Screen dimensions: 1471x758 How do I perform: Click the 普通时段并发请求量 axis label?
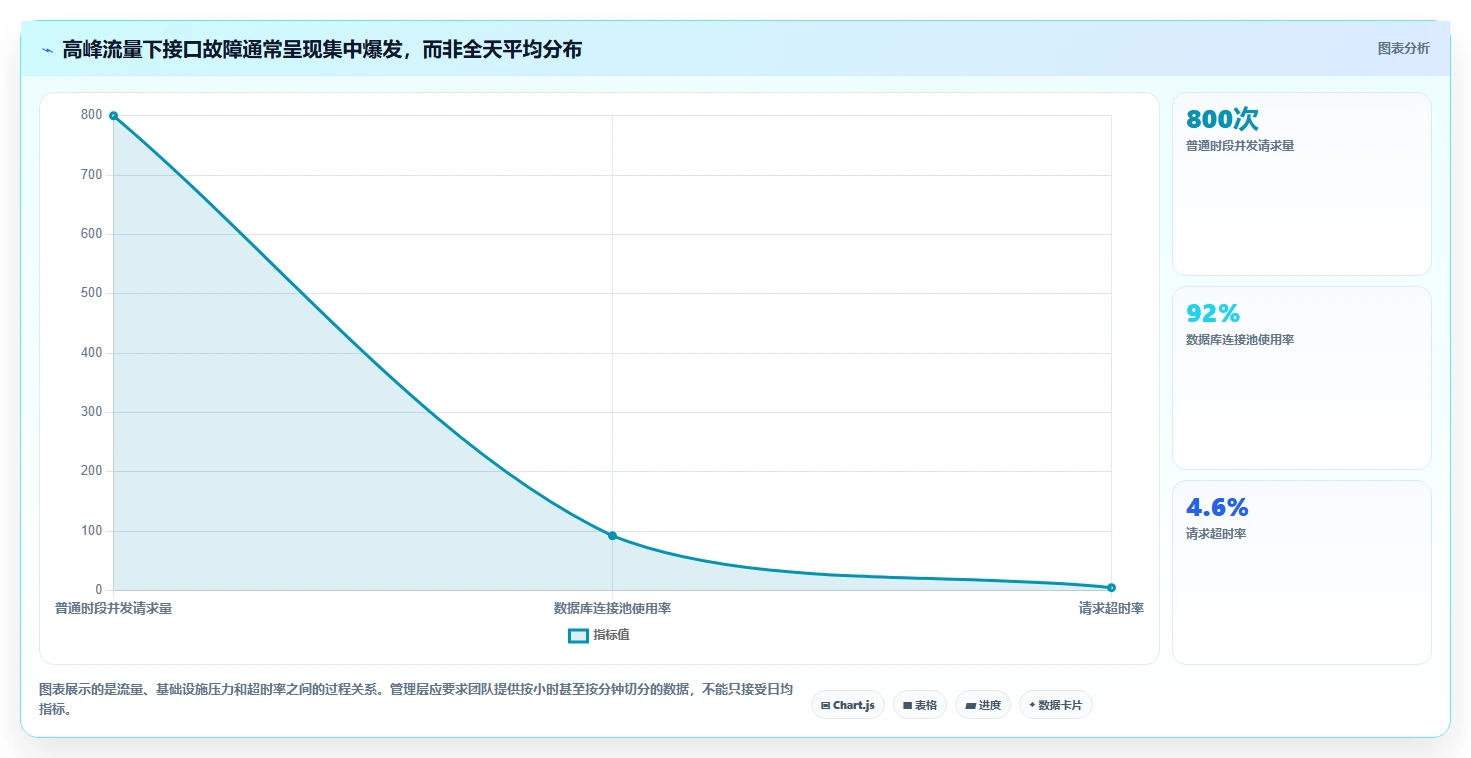tap(113, 608)
